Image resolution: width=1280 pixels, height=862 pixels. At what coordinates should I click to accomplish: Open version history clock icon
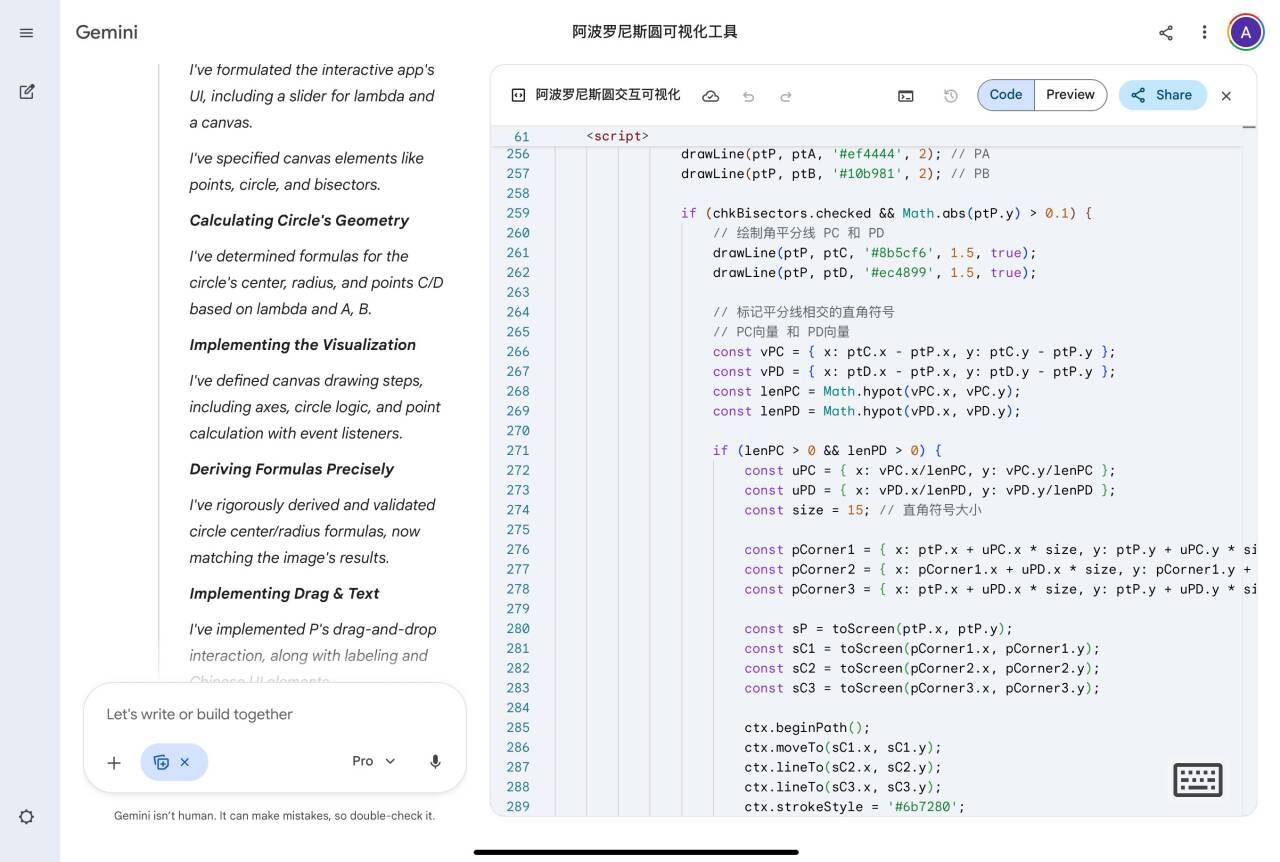click(951, 96)
